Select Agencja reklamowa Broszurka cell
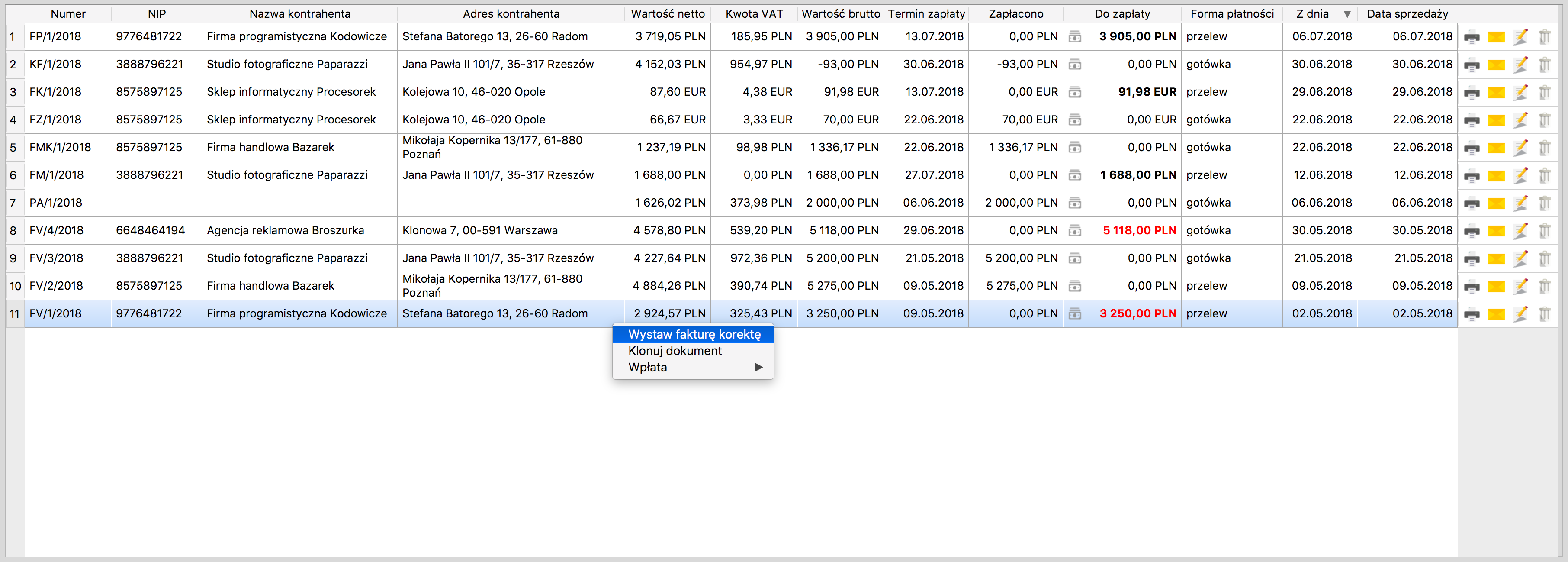1568x562 pixels. (x=299, y=230)
